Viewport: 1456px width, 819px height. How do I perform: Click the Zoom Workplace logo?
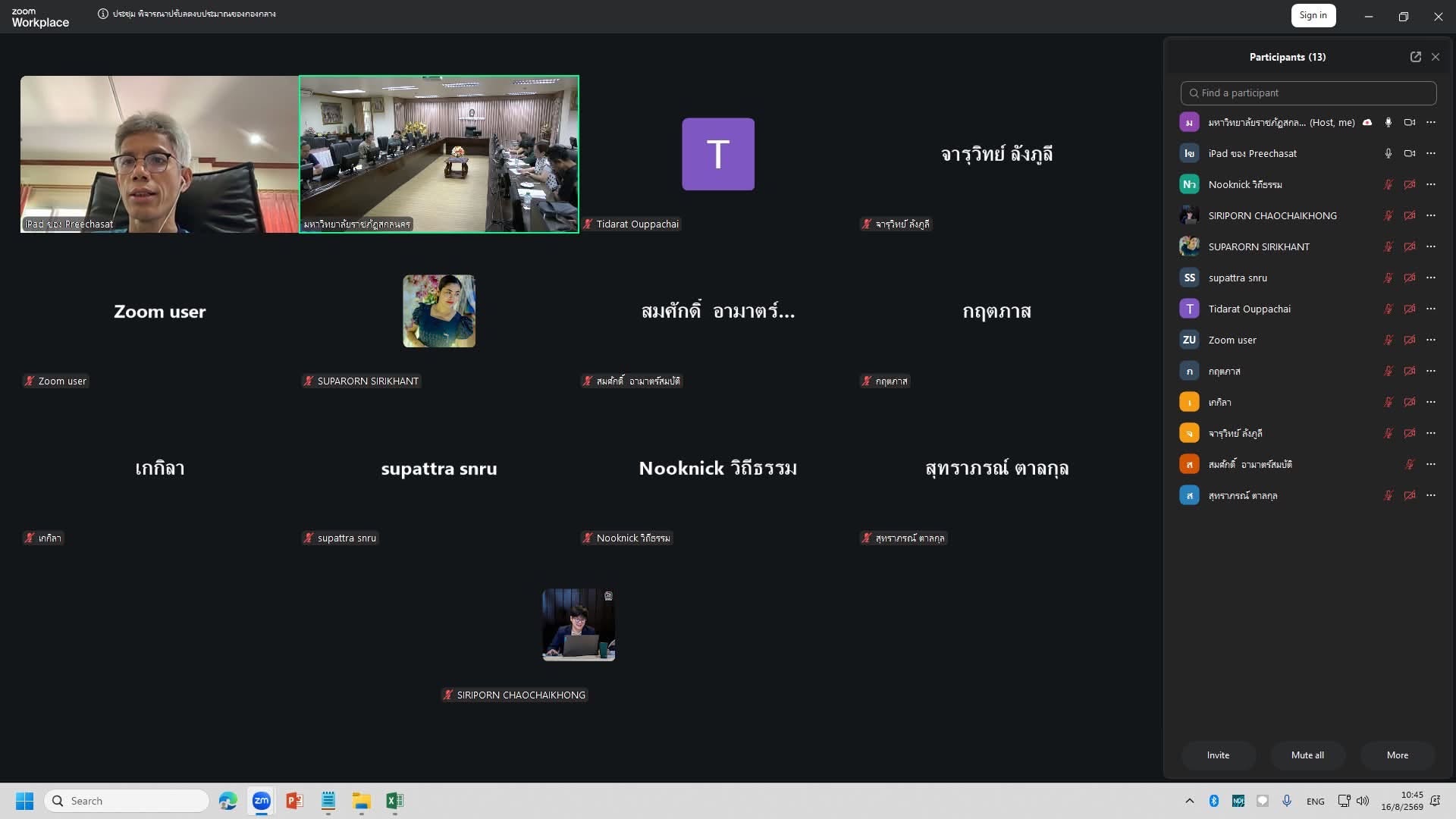[x=40, y=17]
